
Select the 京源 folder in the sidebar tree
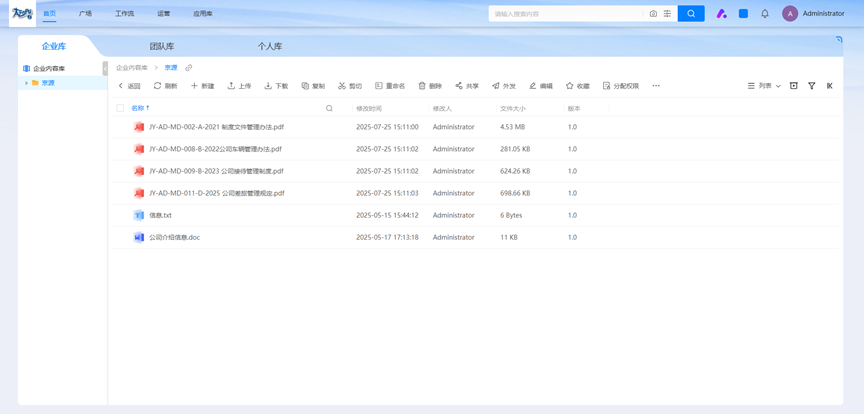pyautogui.click(x=48, y=83)
